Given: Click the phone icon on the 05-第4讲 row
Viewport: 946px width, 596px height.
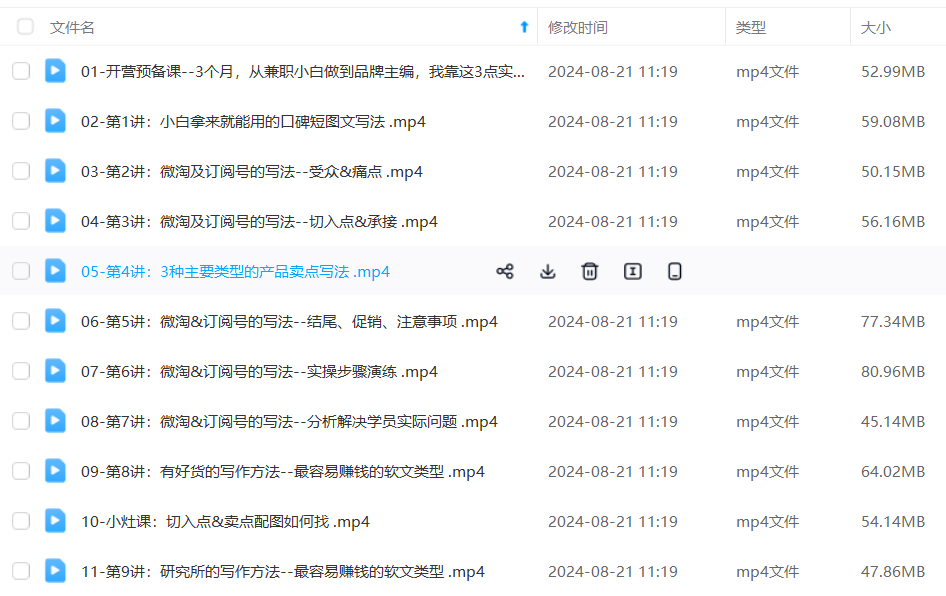Looking at the screenshot, I should (675, 271).
